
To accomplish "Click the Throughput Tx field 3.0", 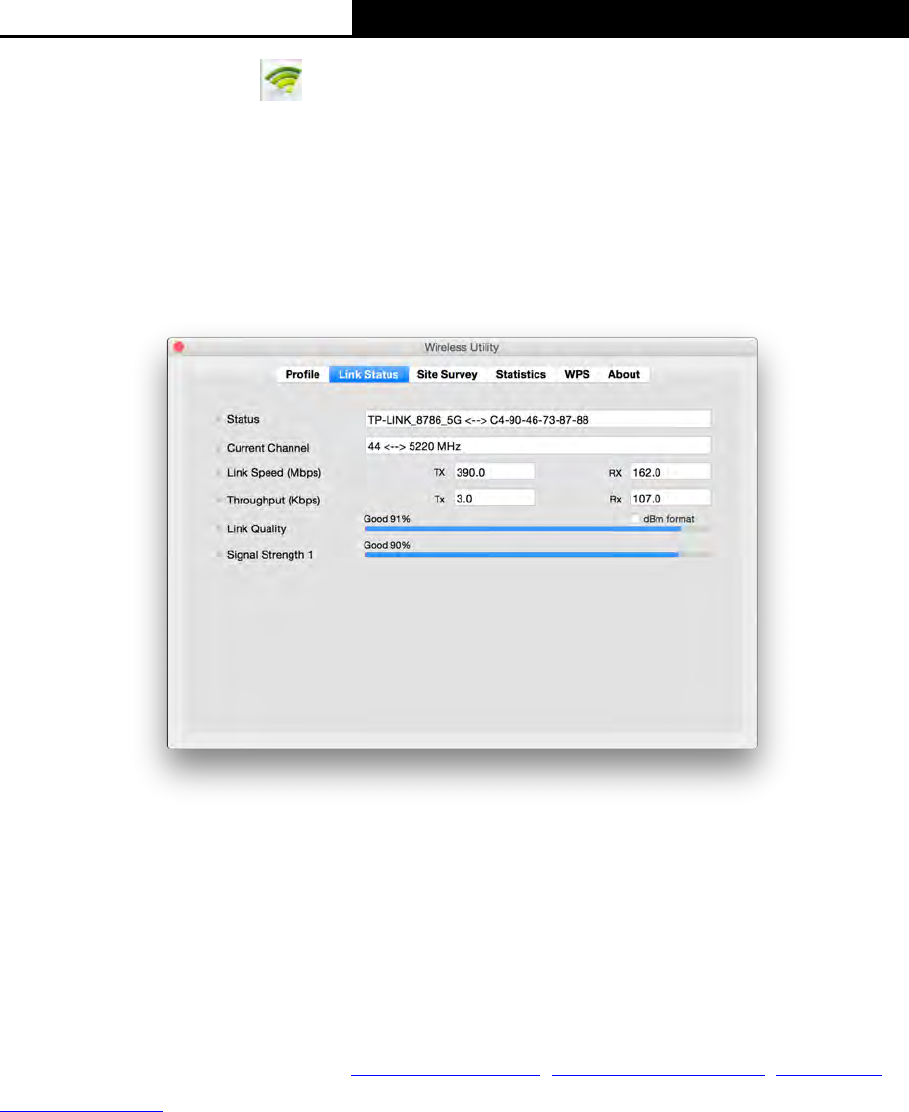I will pyautogui.click(x=494, y=499).
